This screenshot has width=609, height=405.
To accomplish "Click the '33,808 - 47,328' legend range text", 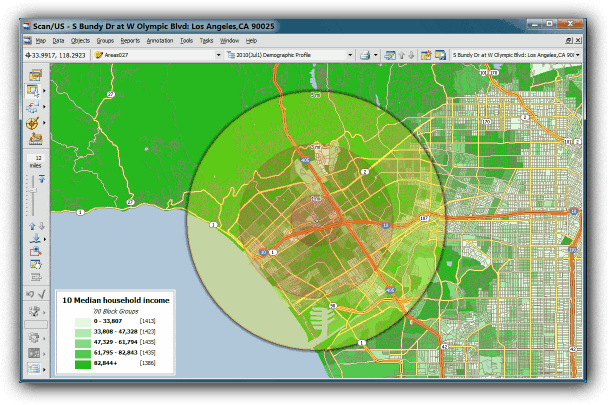I will point(115,332).
